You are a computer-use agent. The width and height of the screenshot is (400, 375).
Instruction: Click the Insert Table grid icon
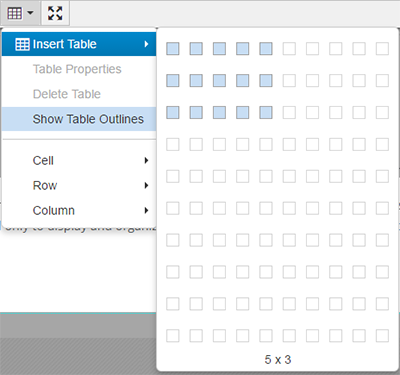[22, 44]
